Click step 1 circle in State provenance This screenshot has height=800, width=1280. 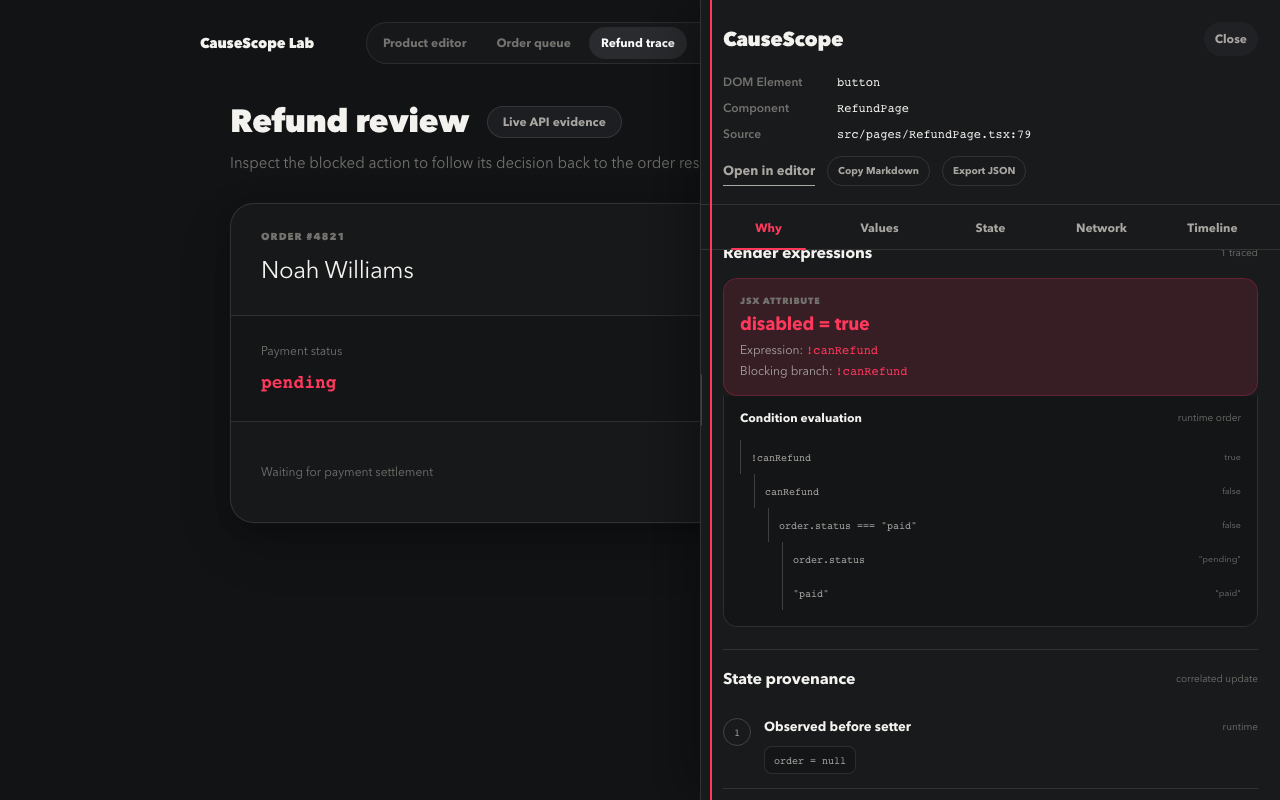click(737, 733)
